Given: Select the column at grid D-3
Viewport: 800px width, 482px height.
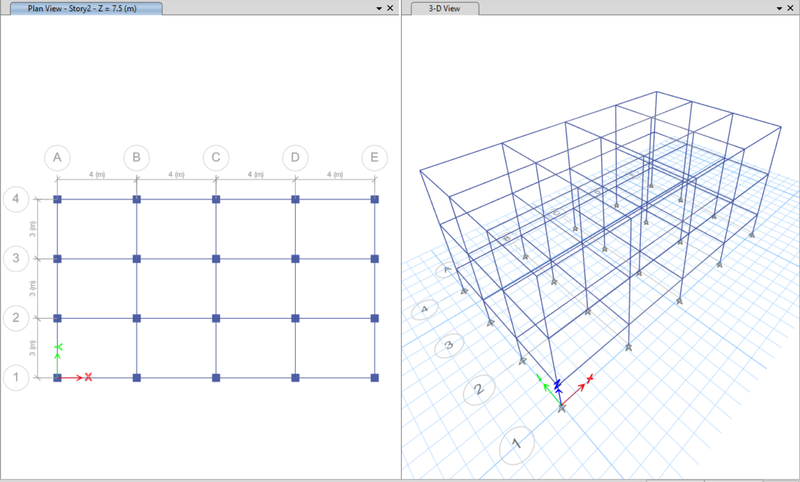Looking at the screenshot, I should [295, 259].
